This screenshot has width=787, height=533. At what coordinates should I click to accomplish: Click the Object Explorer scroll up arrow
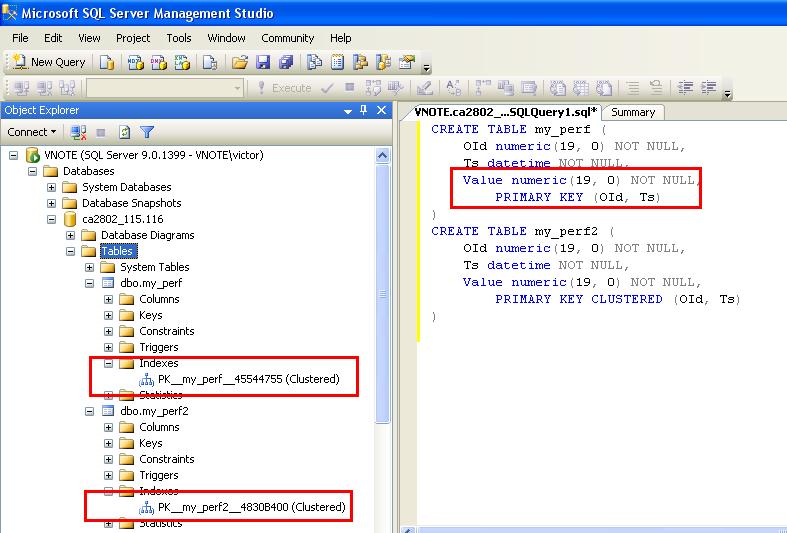pyautogui.click(x=382, y=156)
